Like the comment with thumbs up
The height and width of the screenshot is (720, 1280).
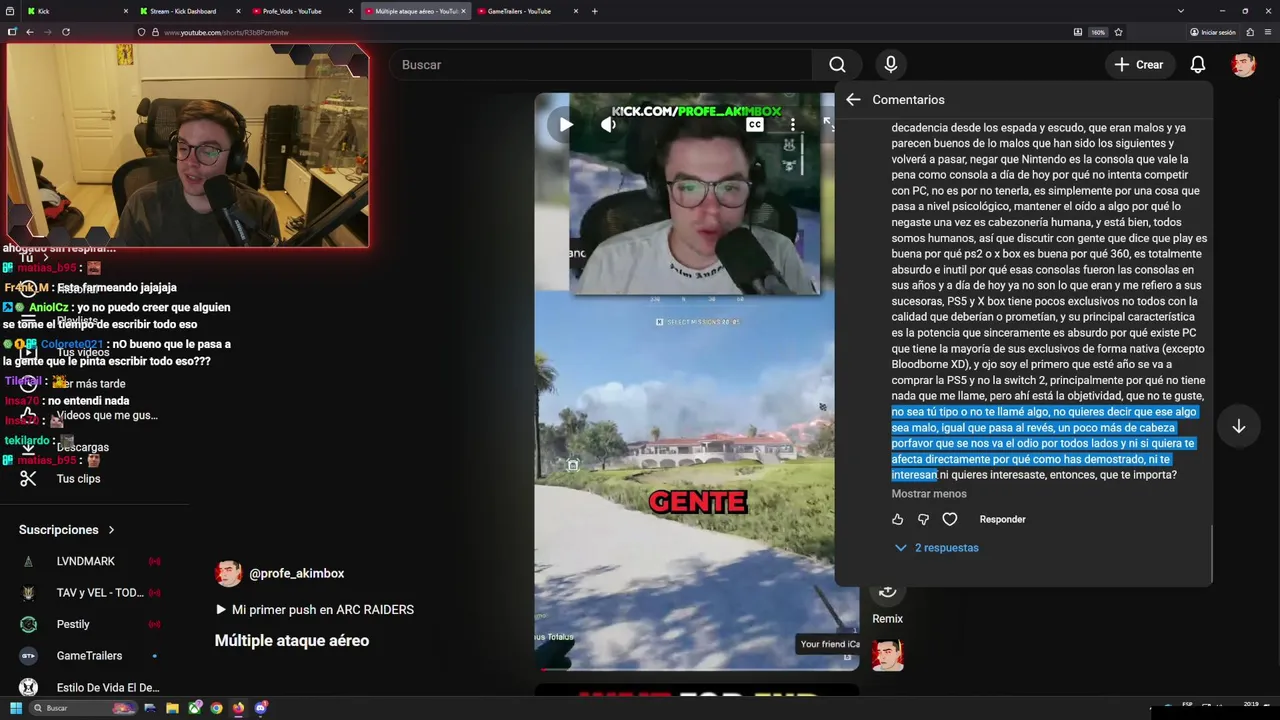coord(897,519)
